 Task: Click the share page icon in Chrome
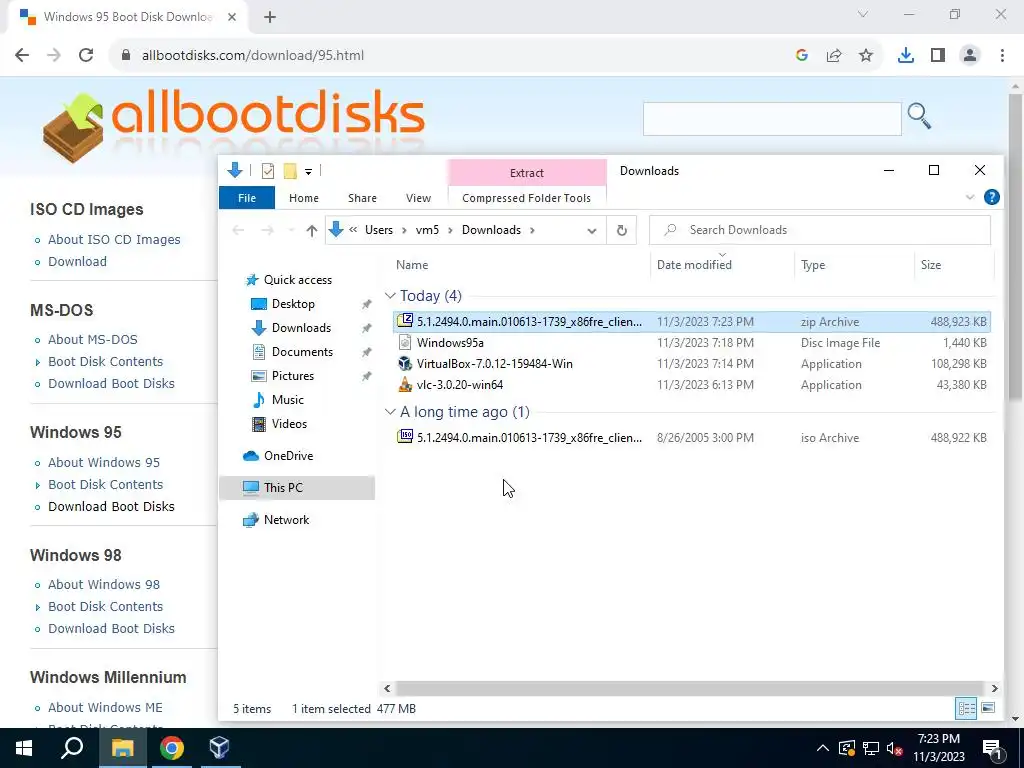(x=834, y=56)
